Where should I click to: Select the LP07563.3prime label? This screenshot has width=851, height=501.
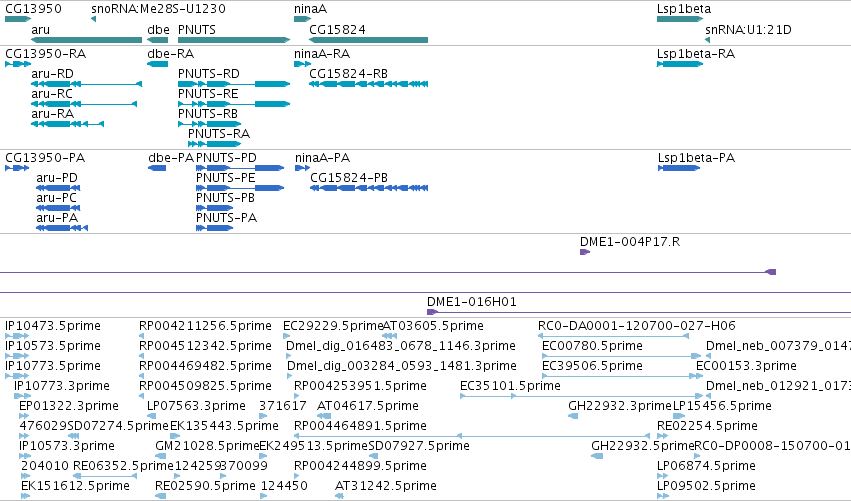196,406
